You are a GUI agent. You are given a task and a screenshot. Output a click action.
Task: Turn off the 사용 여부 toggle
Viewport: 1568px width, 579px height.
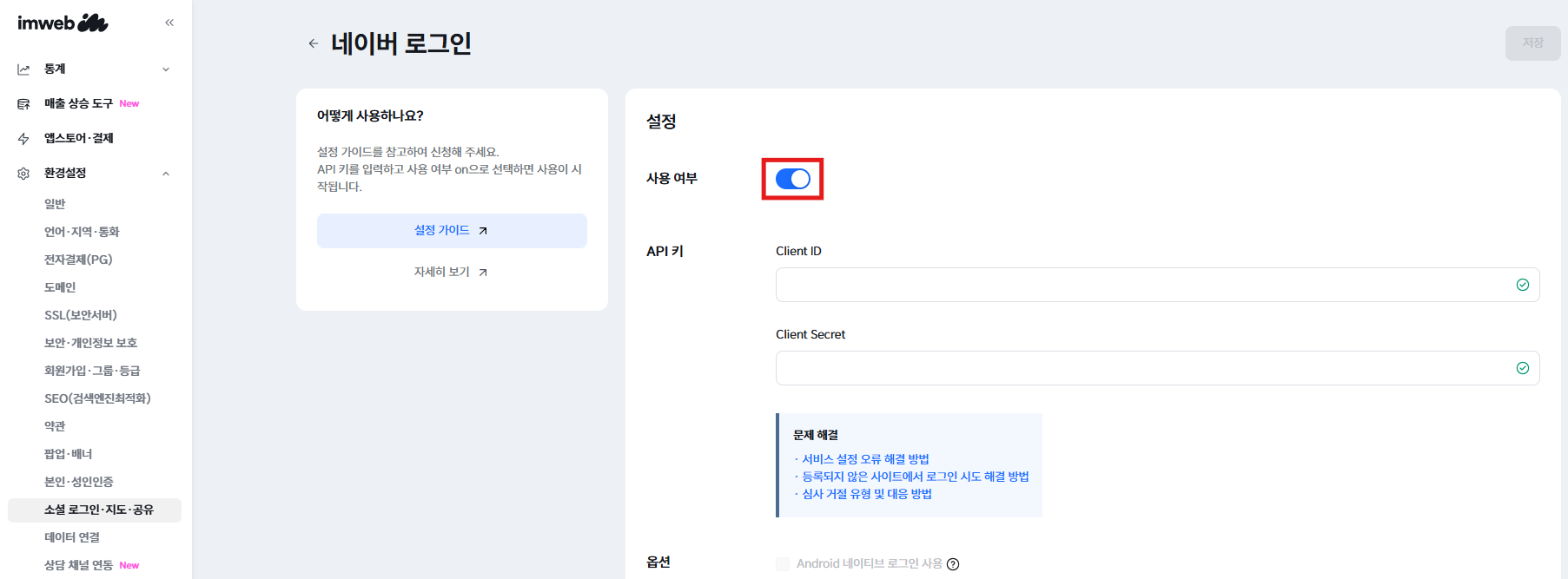coord(792,179)
